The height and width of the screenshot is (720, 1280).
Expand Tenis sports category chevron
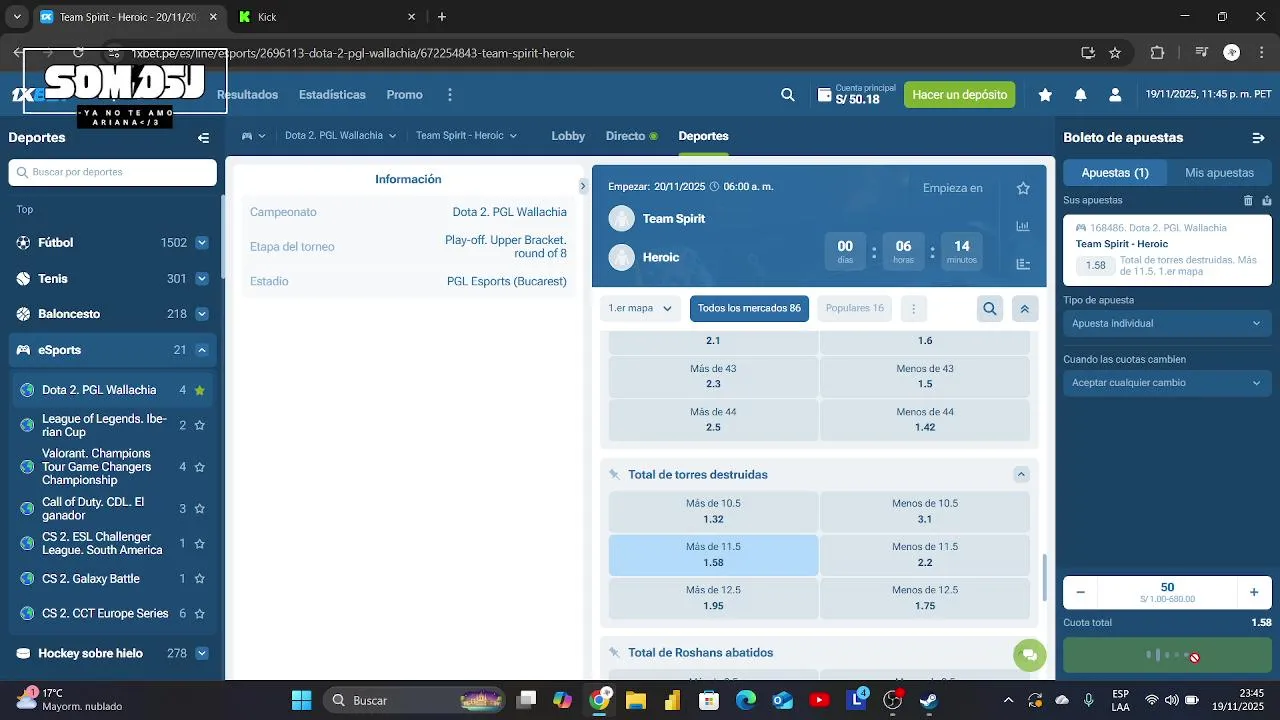(x=202, y=279)
